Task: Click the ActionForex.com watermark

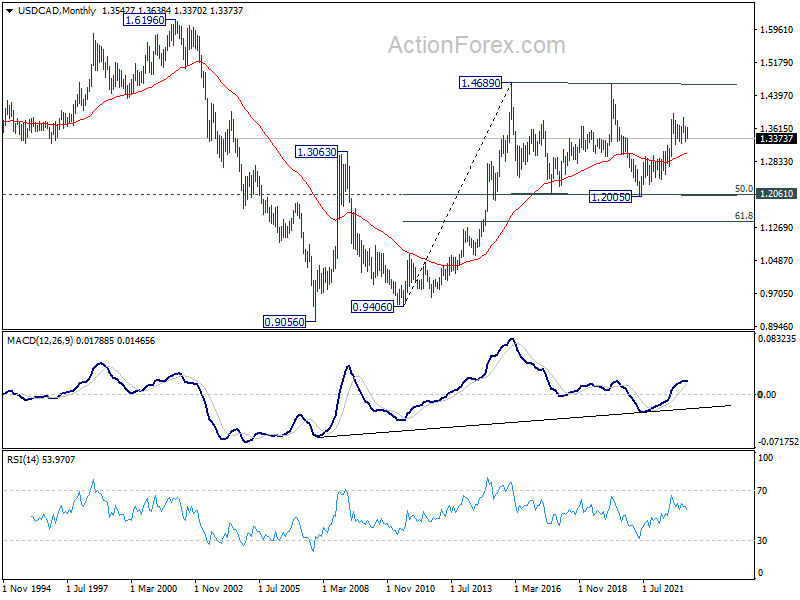Action: pyautogui.click(x=477, y=45)
